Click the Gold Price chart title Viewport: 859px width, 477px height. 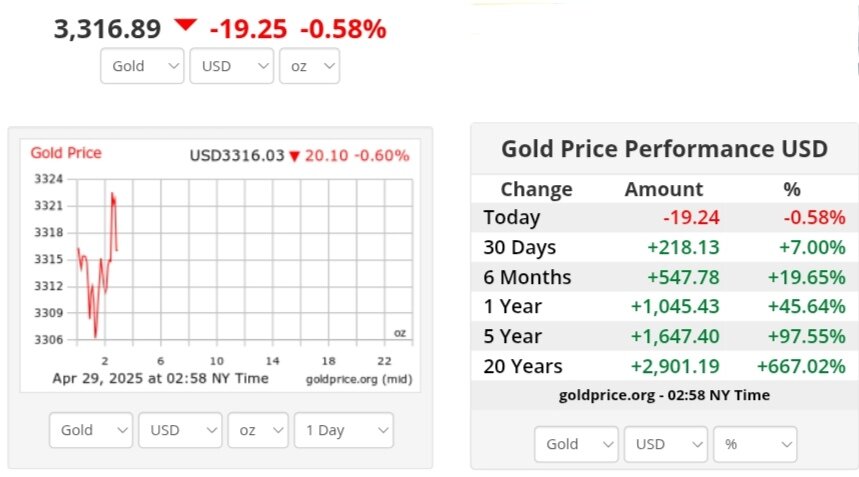(x=66, y=153)
